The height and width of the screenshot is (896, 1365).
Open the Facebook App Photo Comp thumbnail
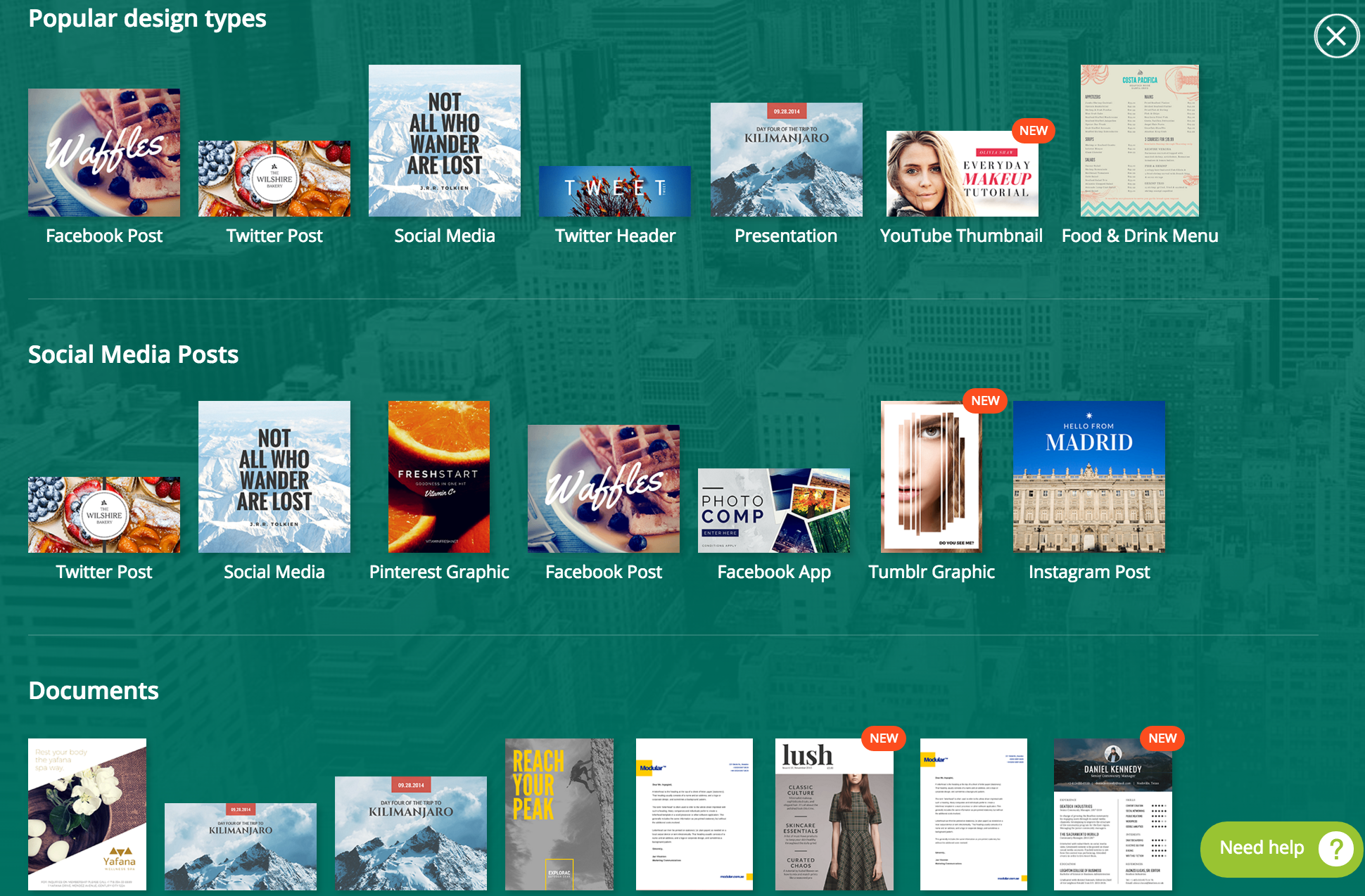click(x=774, y=511)
